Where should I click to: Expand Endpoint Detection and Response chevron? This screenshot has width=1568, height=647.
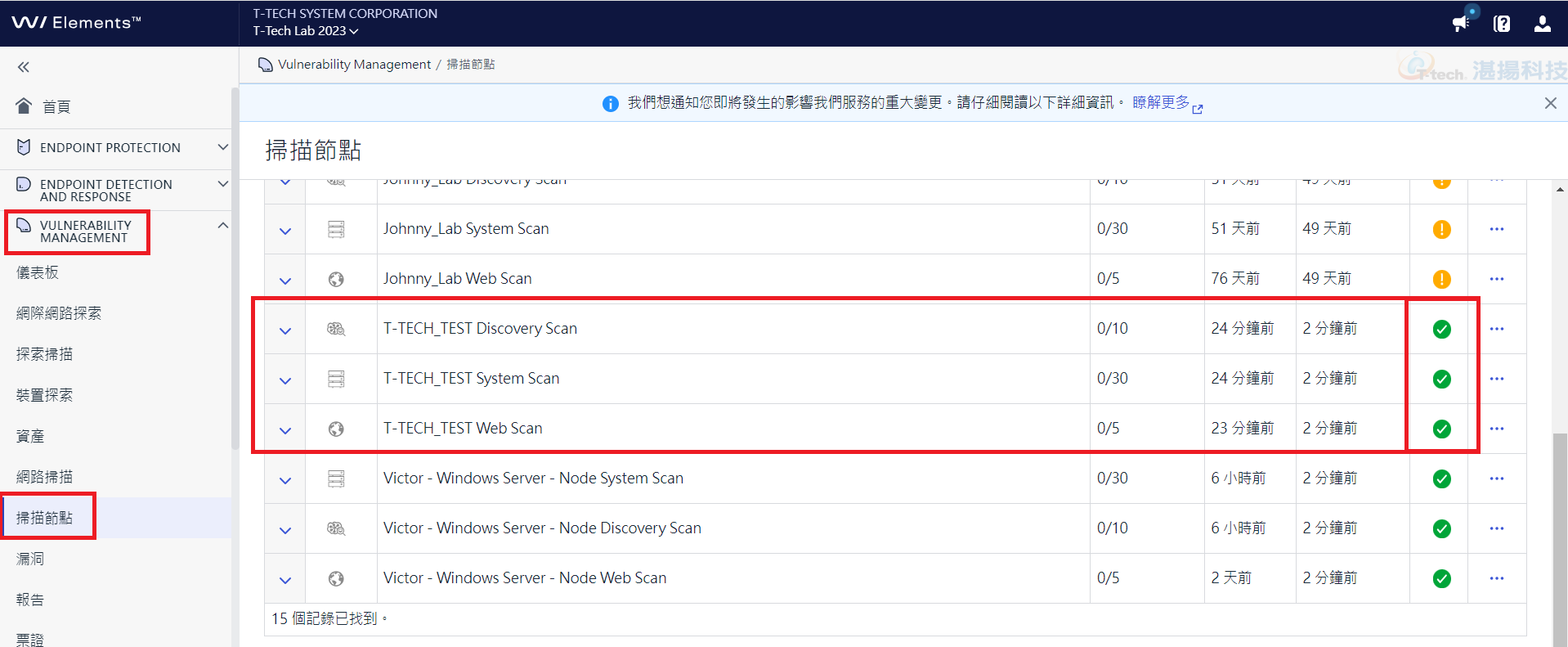tap(222, 184)
